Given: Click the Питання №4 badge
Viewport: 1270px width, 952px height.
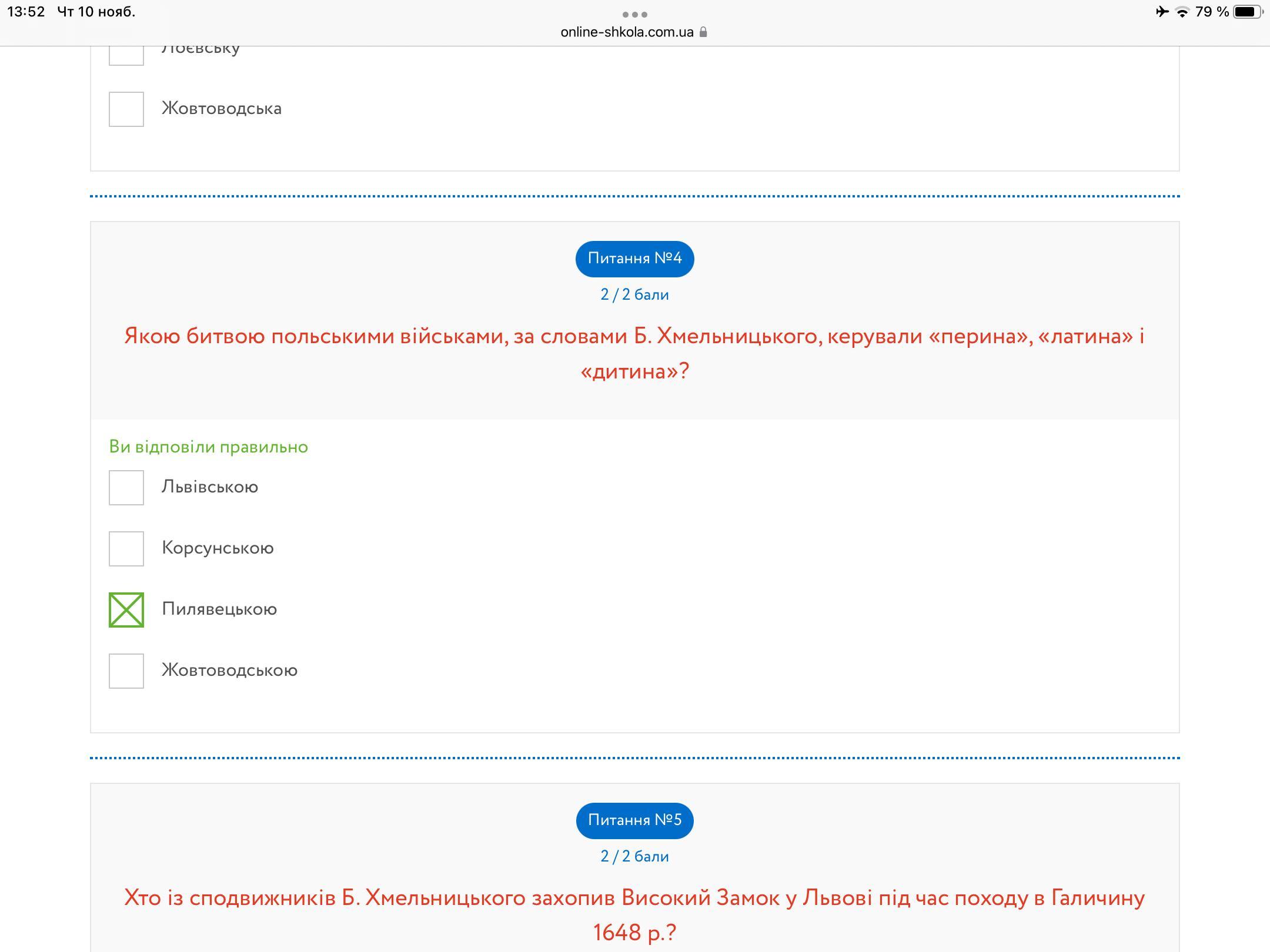Looking at the screenshot, I should click(x=634, y=259).
